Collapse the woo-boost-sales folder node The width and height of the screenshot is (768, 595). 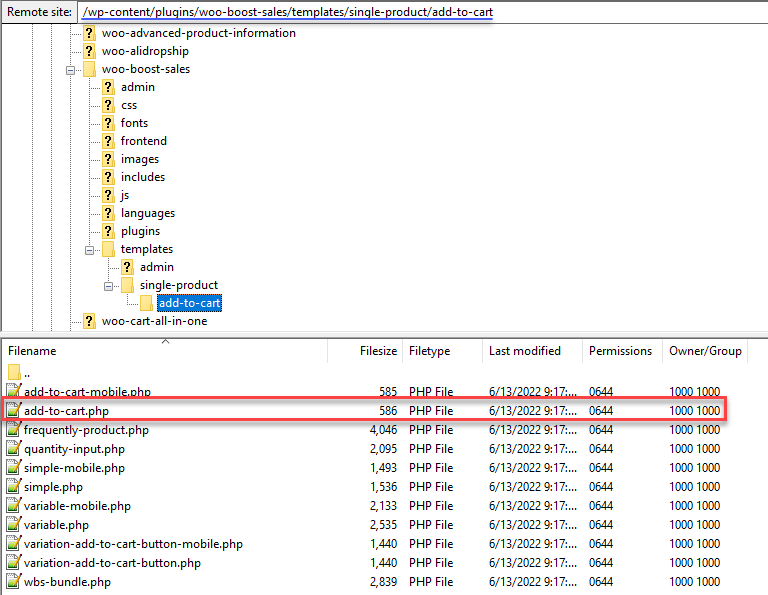(71, 71)
